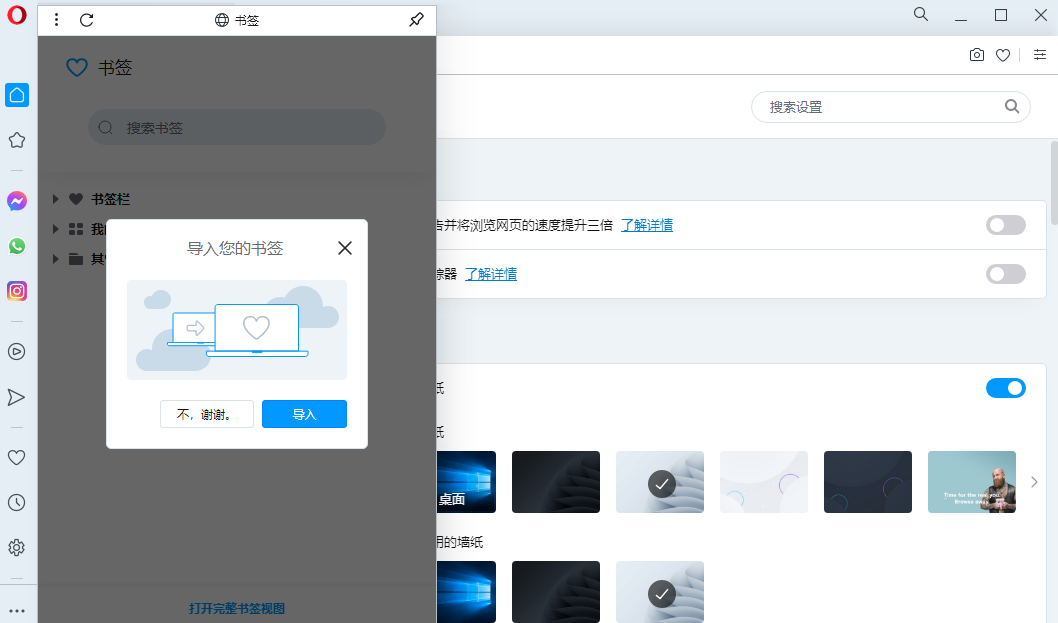Open the Player icon in the sidebar
Viewport: 1058px width, 623px height.
pos(16,352)
